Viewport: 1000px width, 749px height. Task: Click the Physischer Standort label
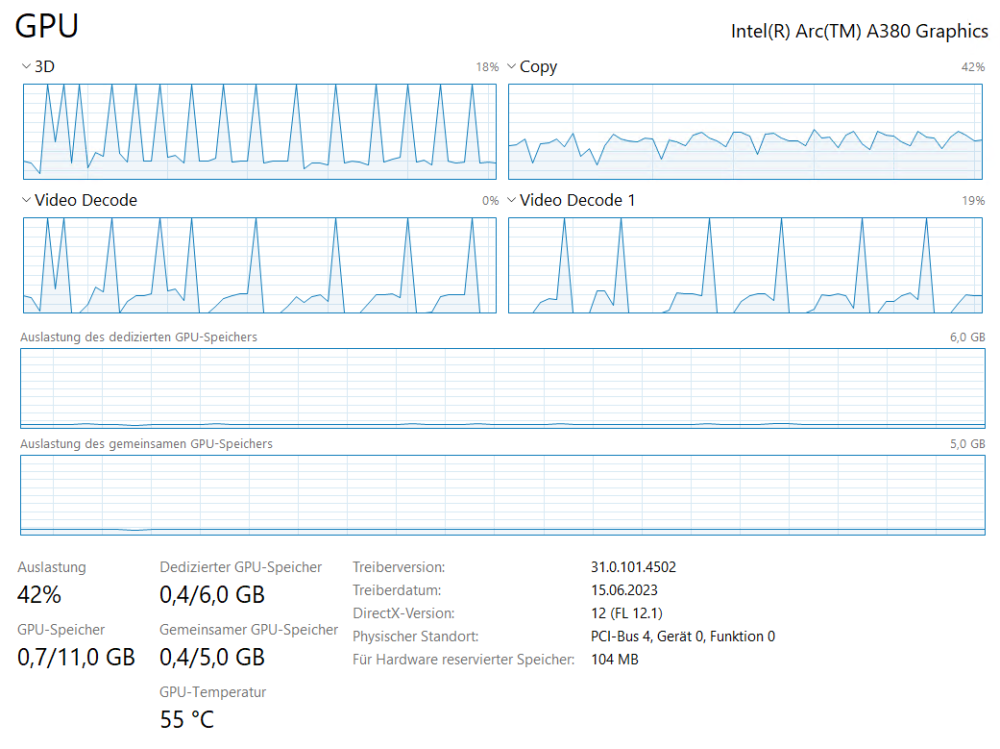coord(415,636)
